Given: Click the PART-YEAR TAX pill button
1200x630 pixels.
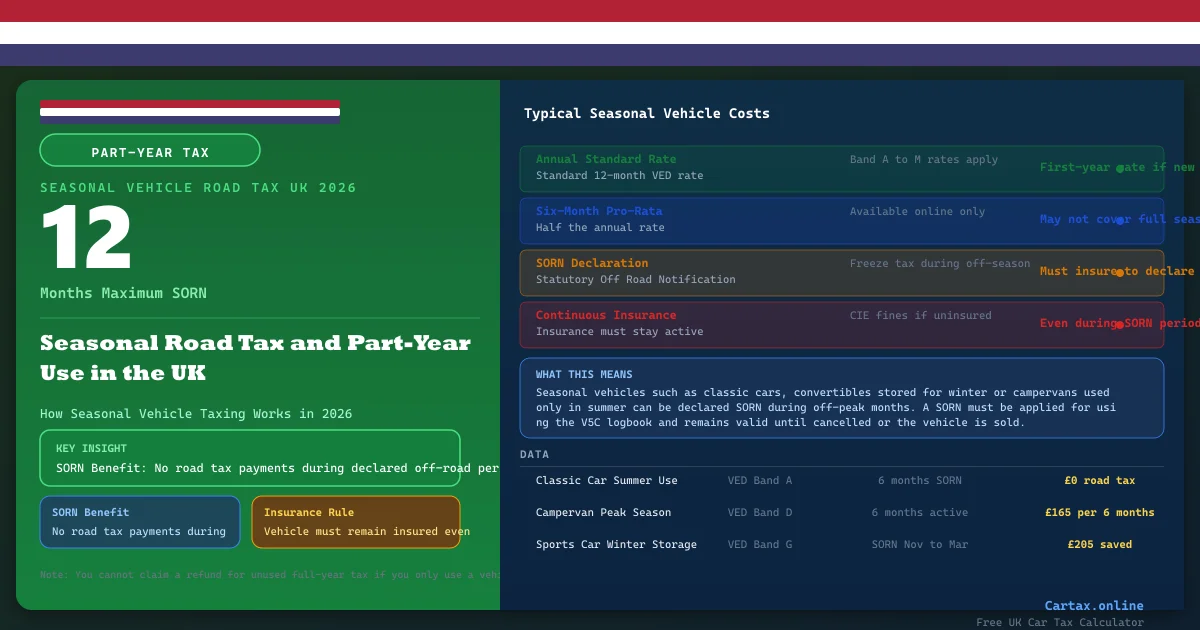Looking at the screenshot, I should (x=150, y=151).
